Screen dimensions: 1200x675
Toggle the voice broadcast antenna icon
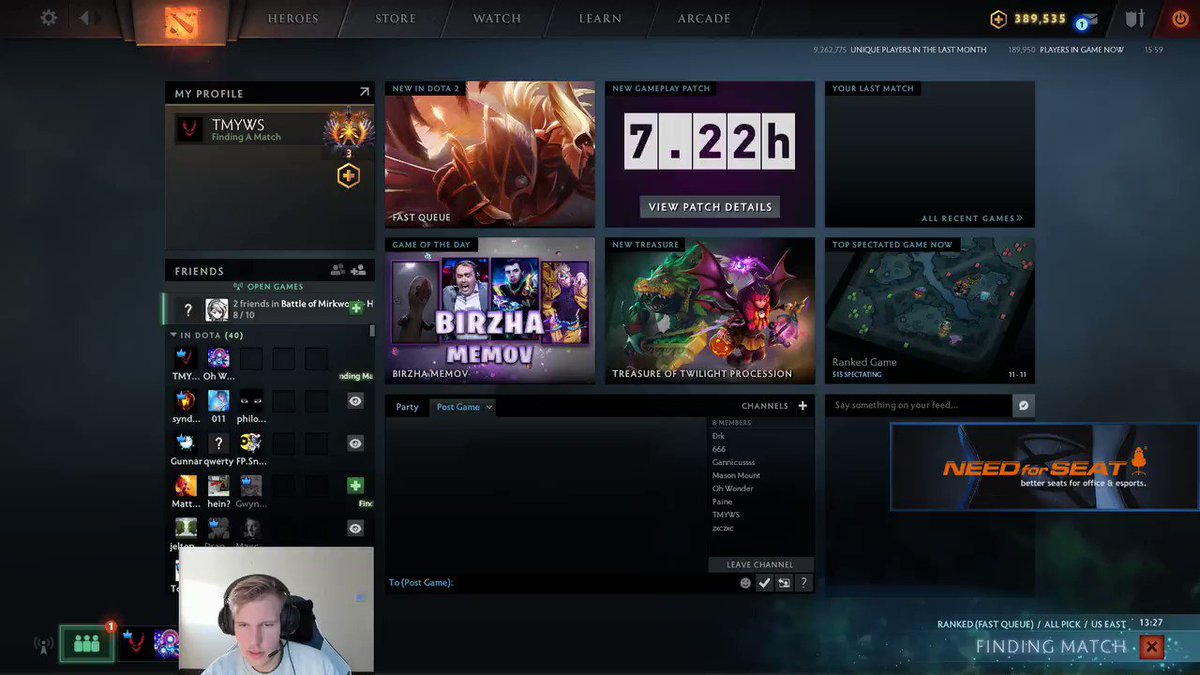(43, 645)
